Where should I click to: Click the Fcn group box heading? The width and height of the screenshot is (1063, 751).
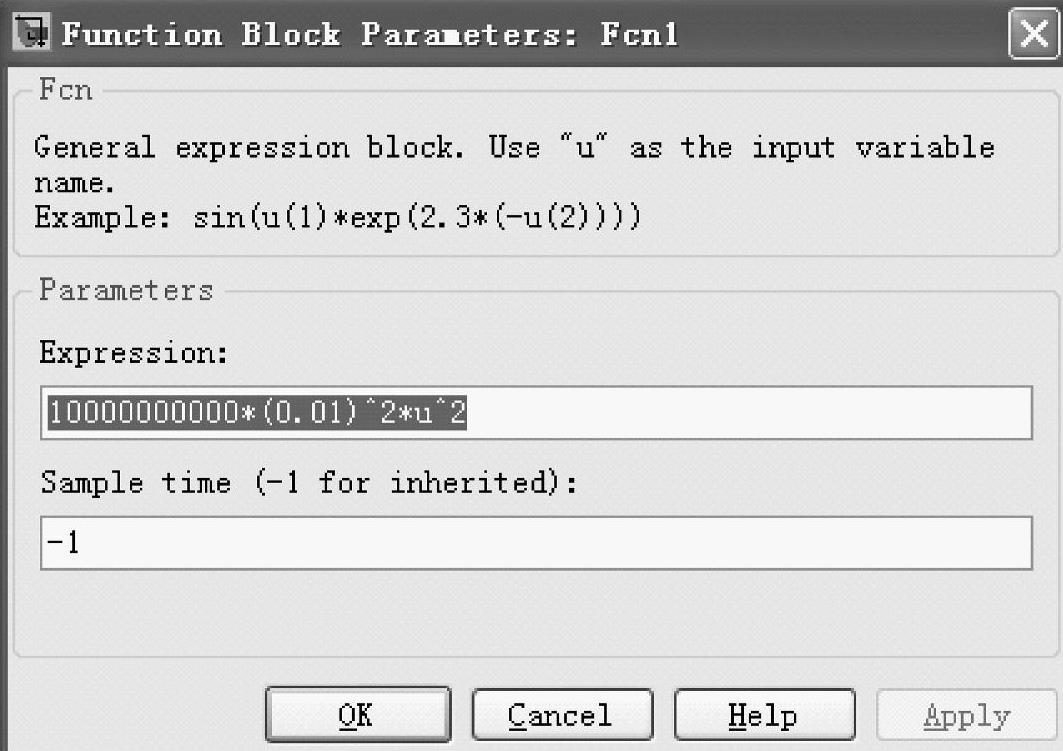66,91
